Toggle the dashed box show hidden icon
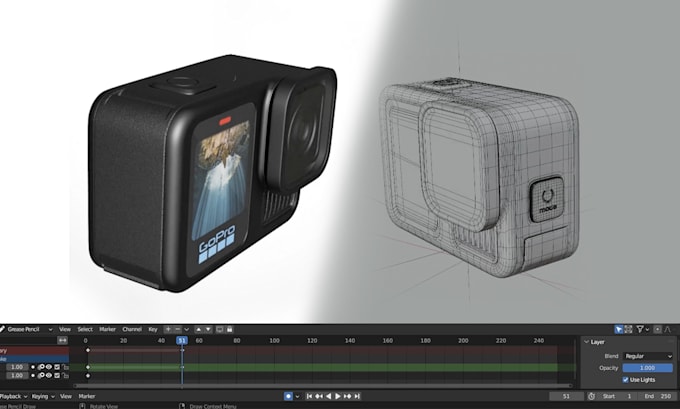This screenshot has height=409, width=680. click(x=628, y=330)
